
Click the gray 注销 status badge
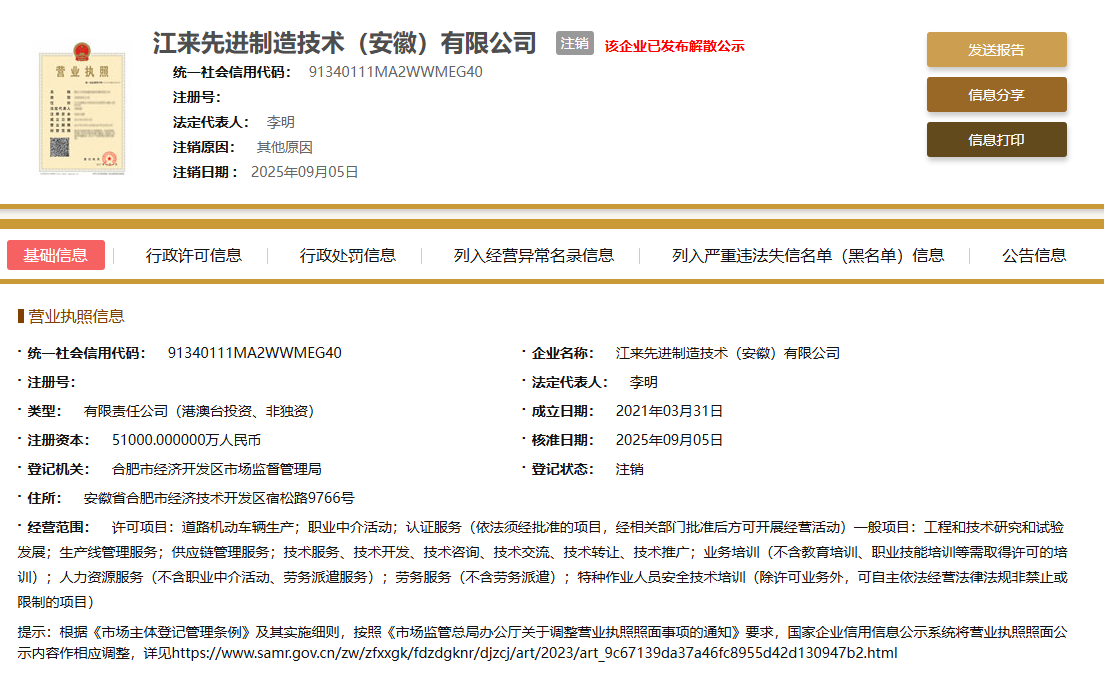coord(574,44)
